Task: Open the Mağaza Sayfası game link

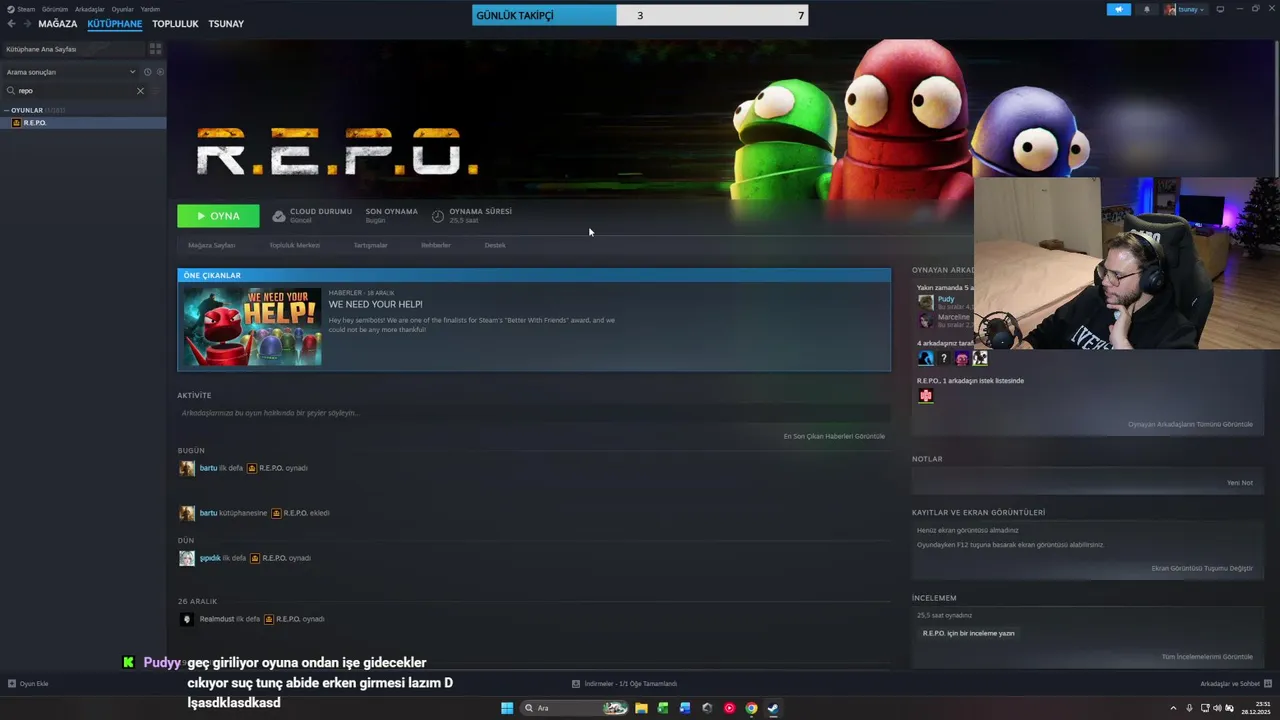Action: [212, 245]
